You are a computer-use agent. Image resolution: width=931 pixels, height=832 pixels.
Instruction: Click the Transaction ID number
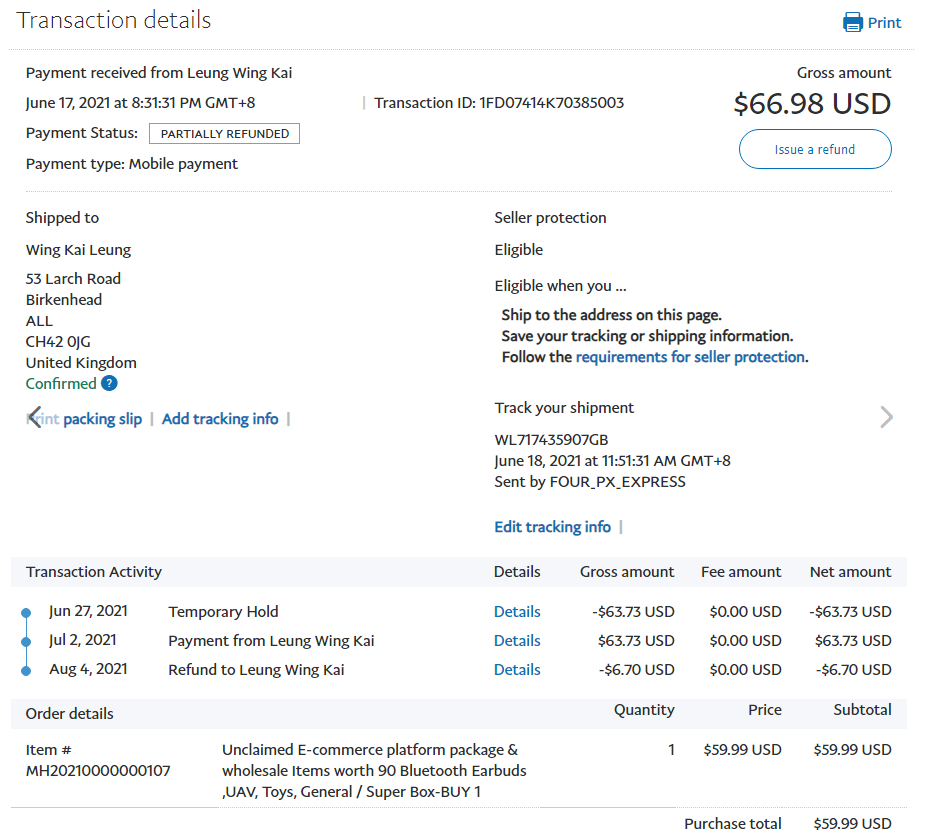[552, 103]
